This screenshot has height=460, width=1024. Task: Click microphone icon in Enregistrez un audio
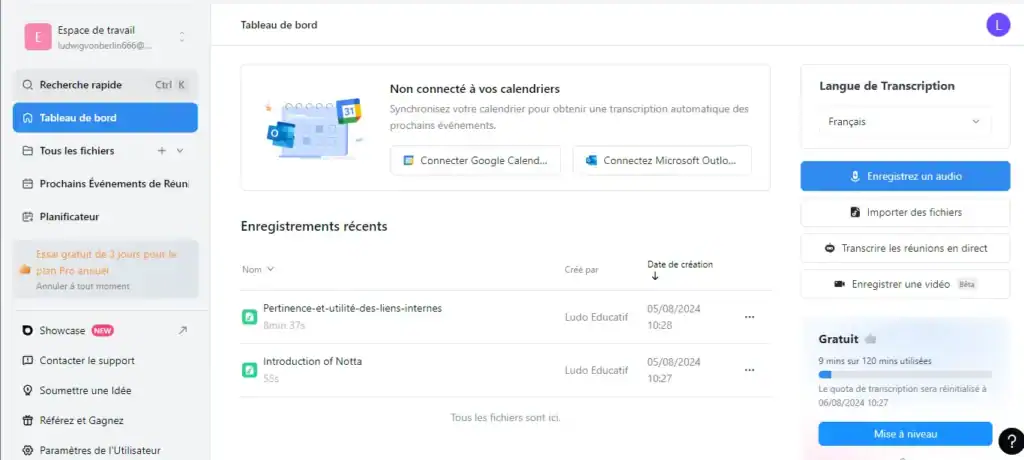coord(855,176)
